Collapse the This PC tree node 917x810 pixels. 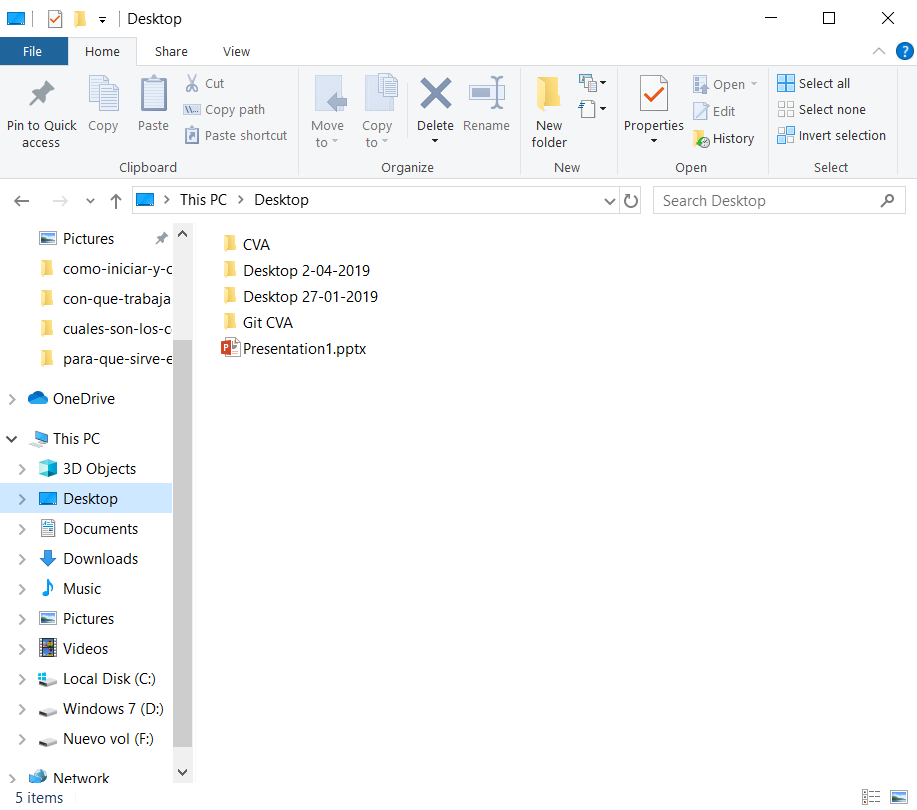12,439
